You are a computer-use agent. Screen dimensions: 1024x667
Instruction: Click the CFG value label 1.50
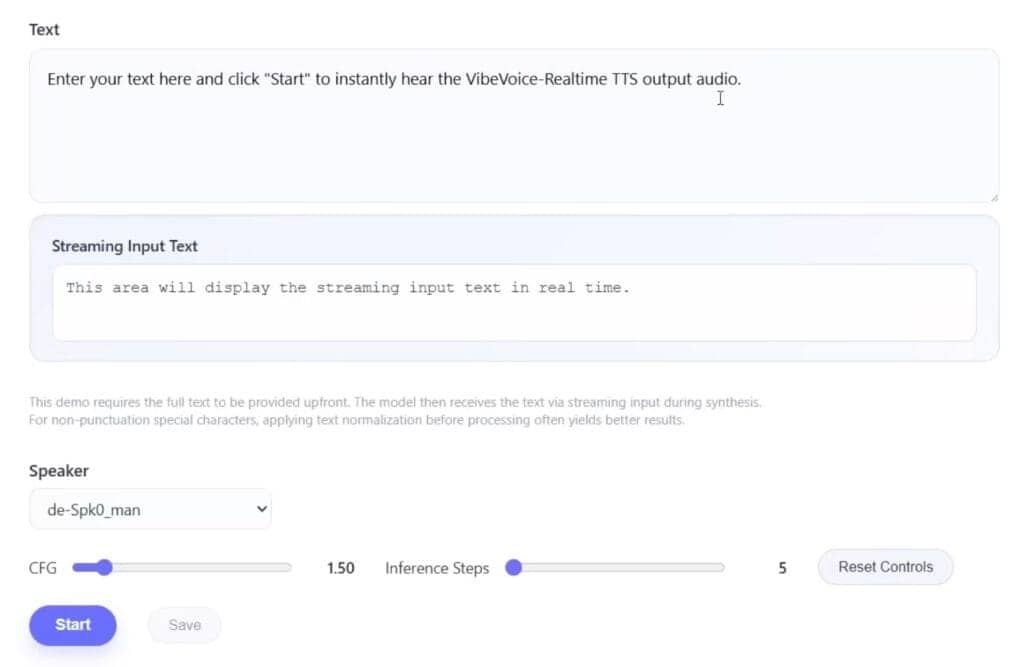tap(341, 567)
